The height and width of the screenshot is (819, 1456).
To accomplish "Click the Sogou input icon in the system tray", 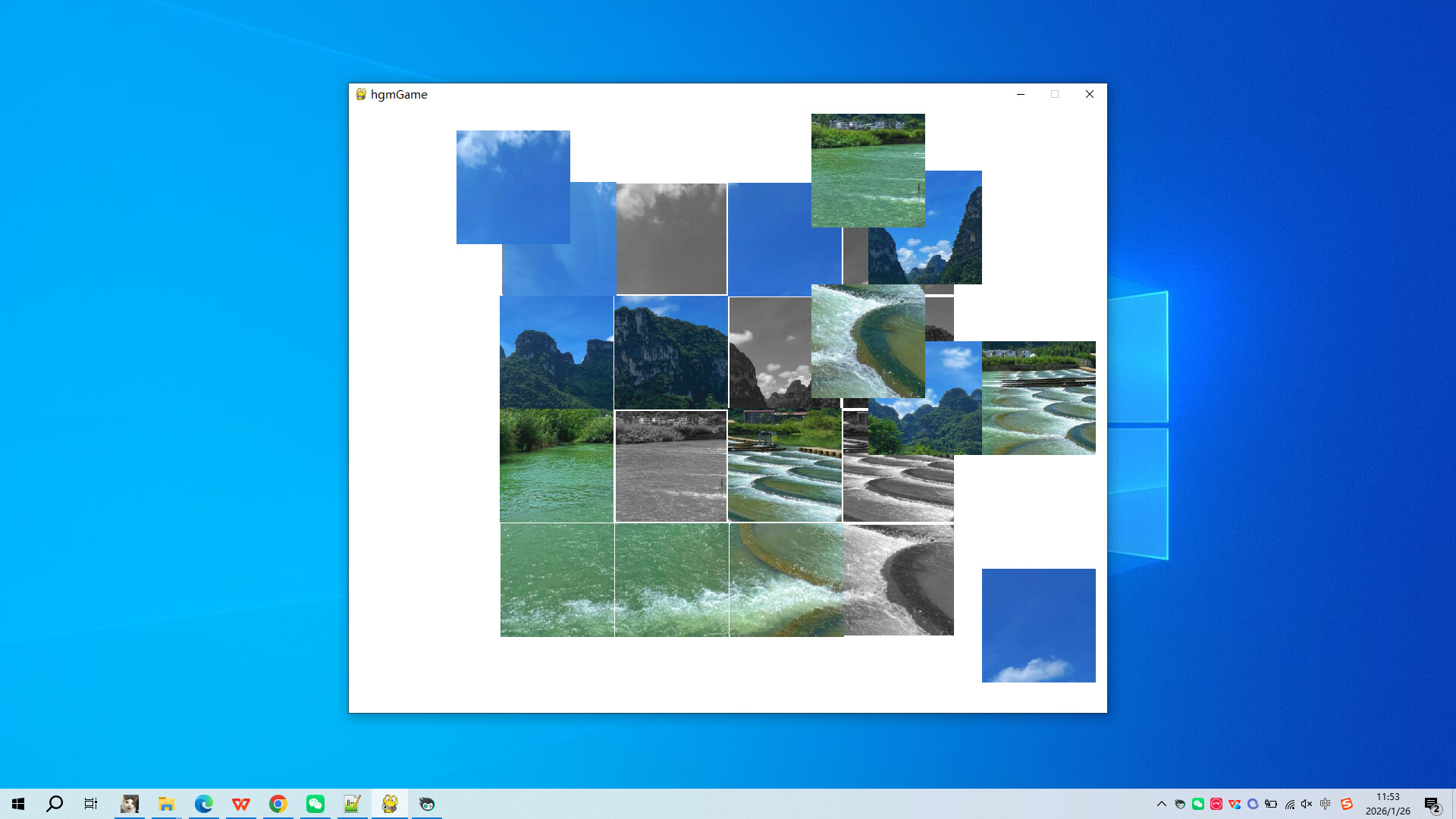I will [1345, 803].
